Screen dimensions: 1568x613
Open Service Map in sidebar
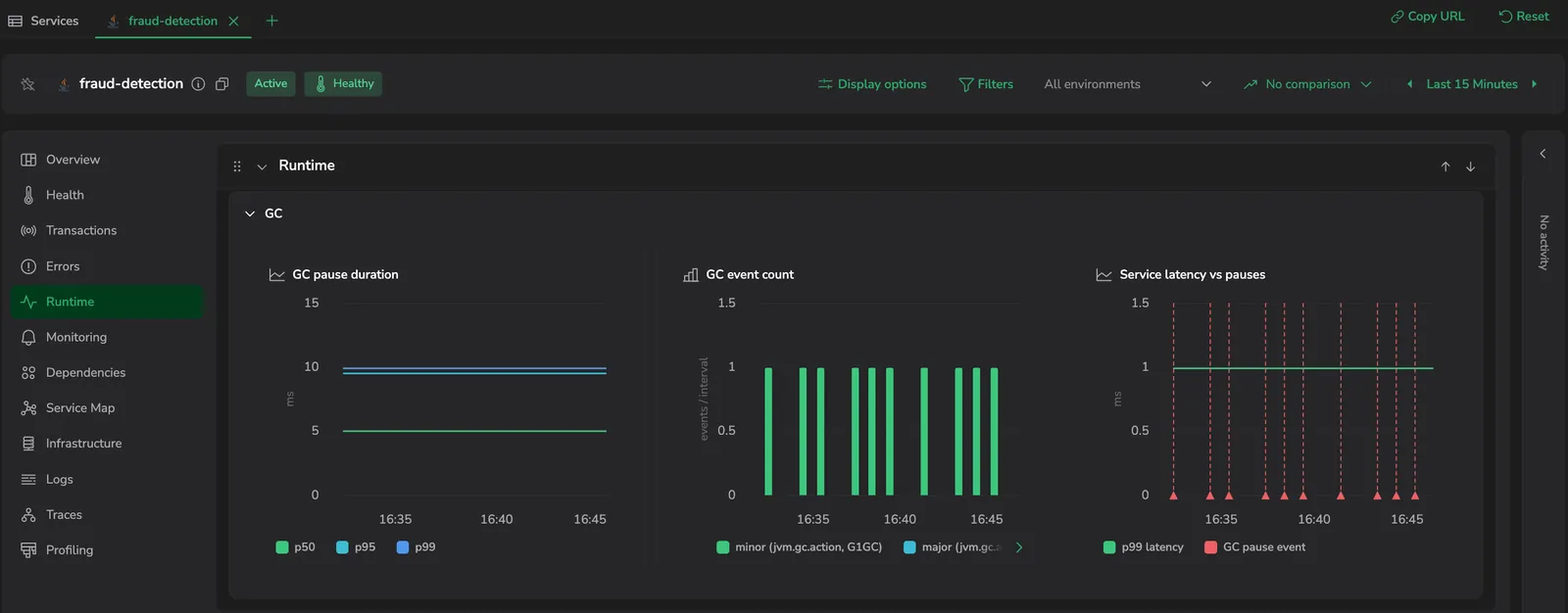[x=108, y=407]
